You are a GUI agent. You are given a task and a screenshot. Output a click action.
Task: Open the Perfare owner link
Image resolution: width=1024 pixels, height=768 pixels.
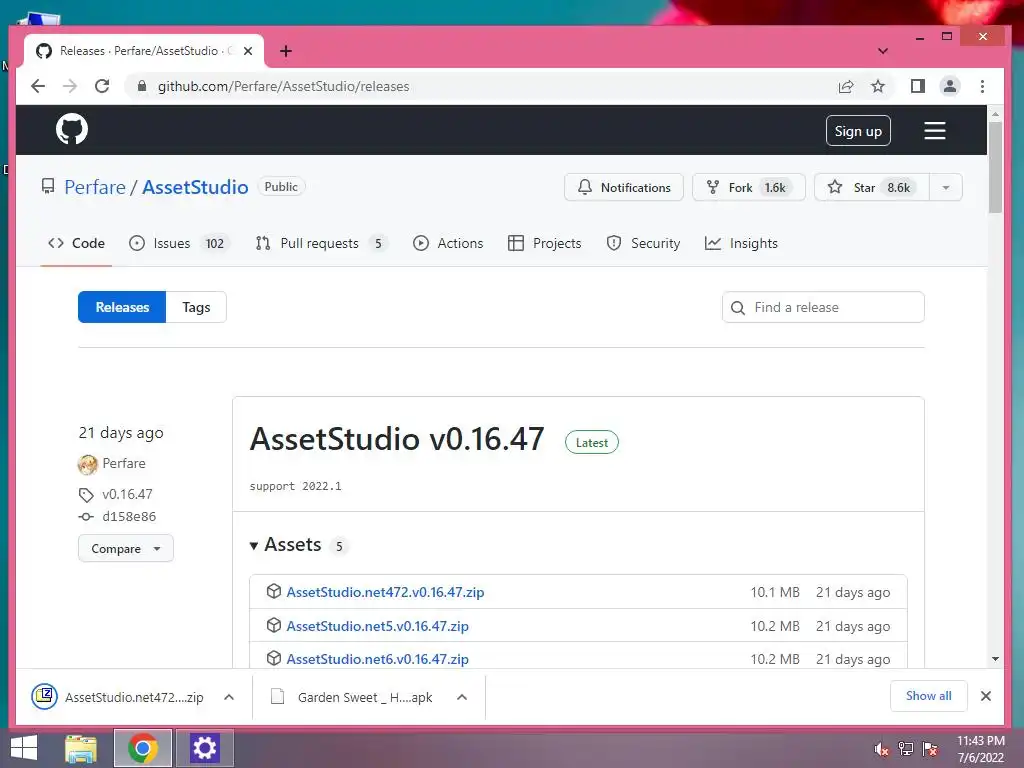tap(95, 187)
